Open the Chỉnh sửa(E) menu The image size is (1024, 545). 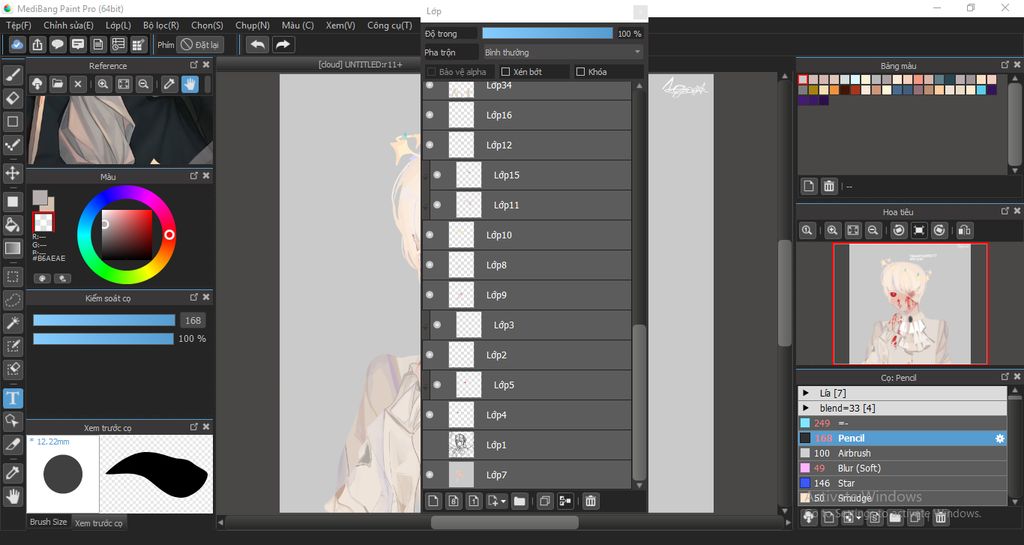[68, 25]
